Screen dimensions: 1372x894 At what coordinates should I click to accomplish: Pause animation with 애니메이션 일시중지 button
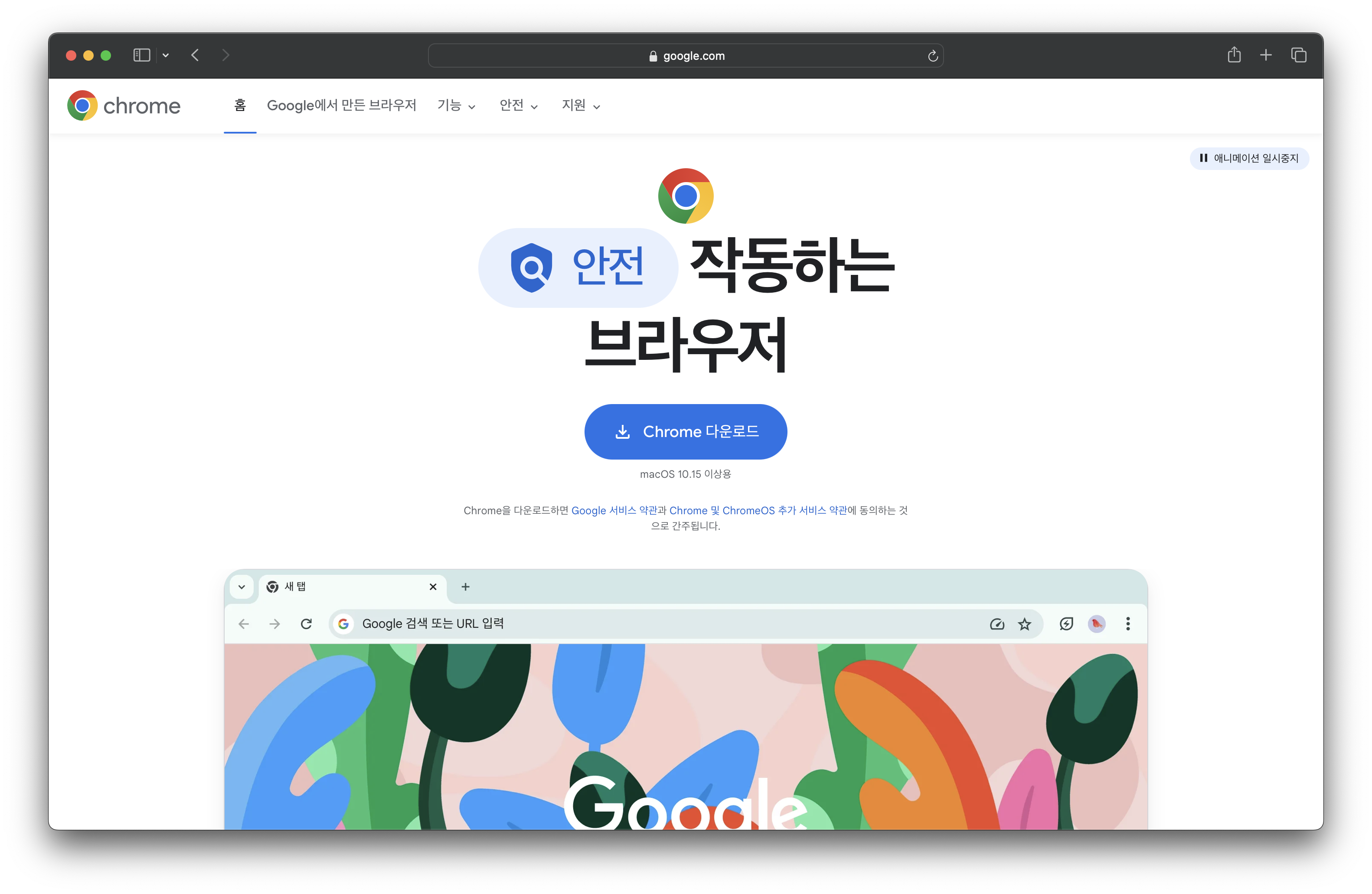[1249, 159]
